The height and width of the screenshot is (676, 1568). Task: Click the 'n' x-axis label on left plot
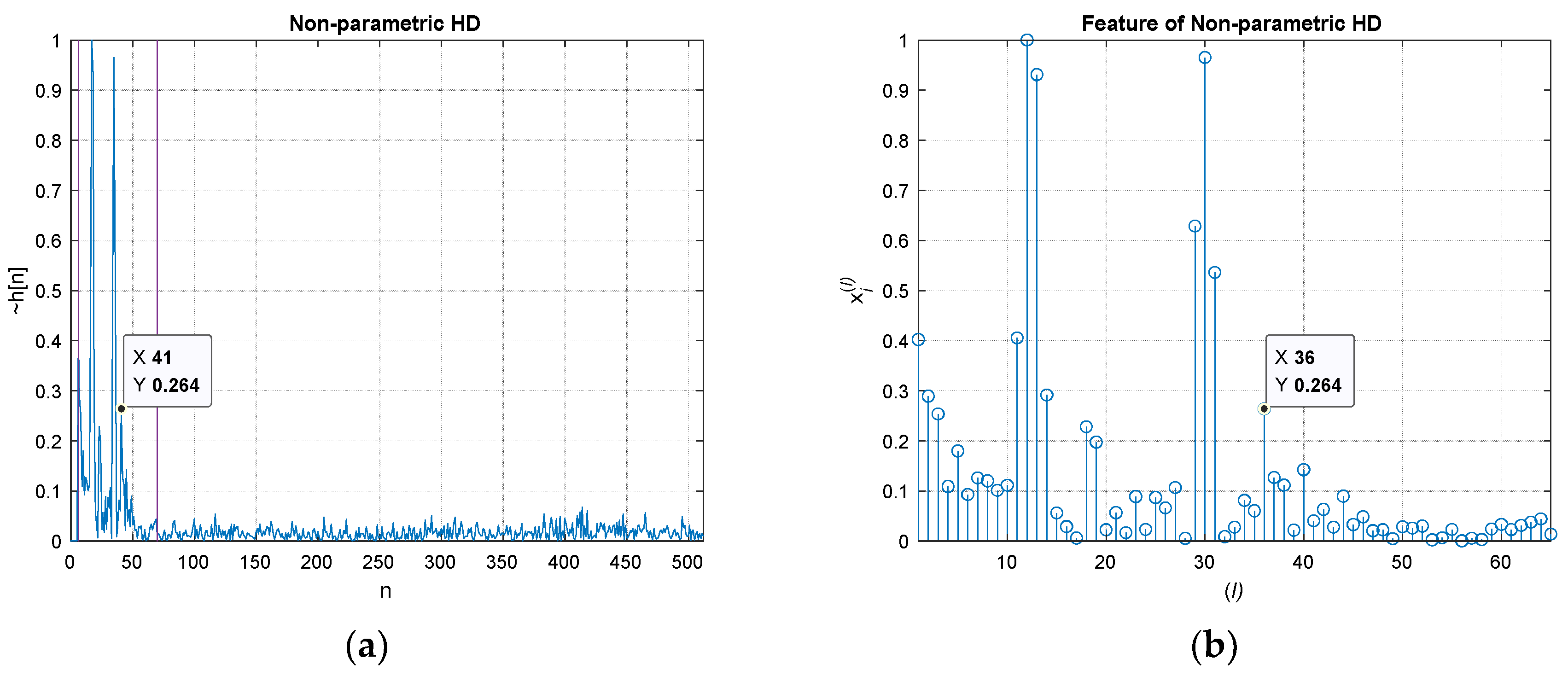tap(385, 590)
